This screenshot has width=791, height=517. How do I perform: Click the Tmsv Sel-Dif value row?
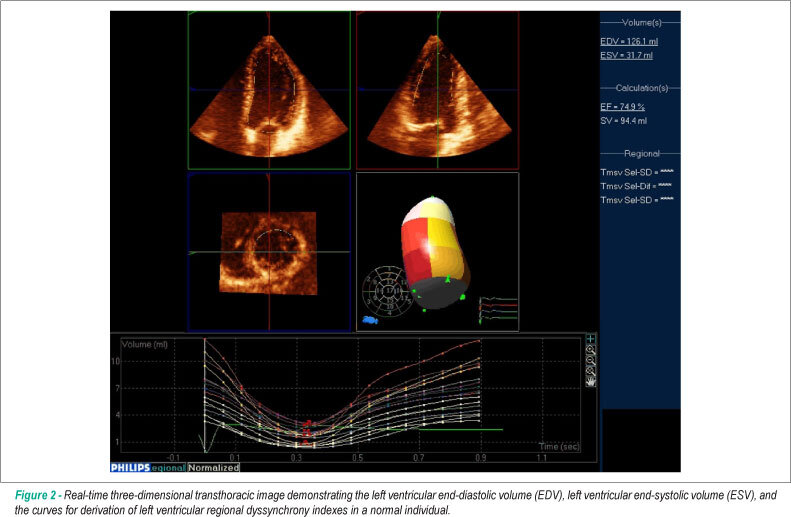tap(636, 186)
